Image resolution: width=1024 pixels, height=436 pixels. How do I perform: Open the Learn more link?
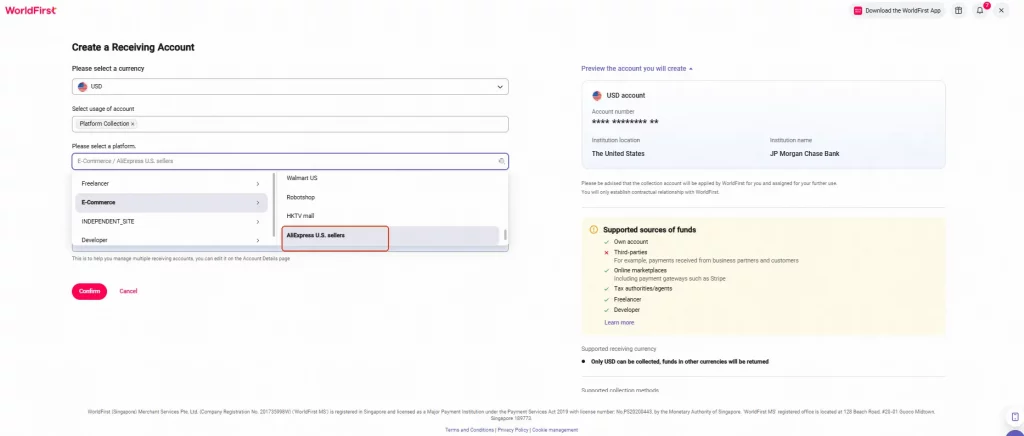coord(619,322)
